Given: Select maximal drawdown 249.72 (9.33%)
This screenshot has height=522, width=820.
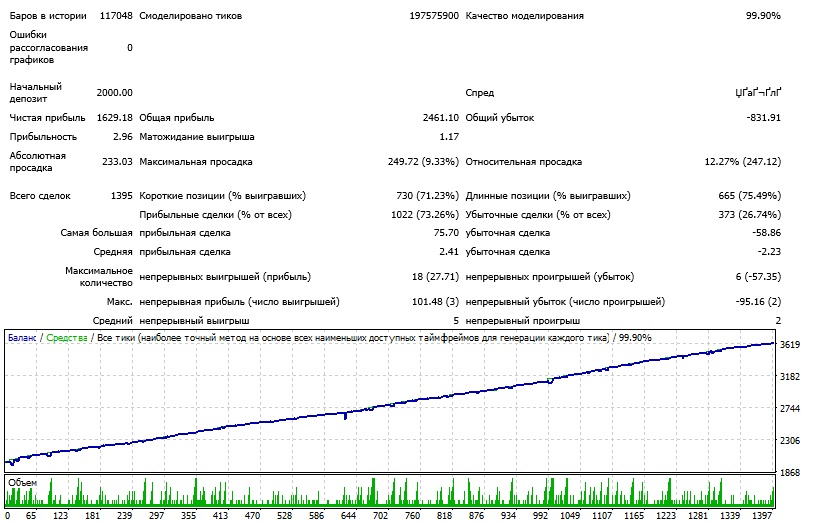Looking at the screenshot, I should coord(423,162).
